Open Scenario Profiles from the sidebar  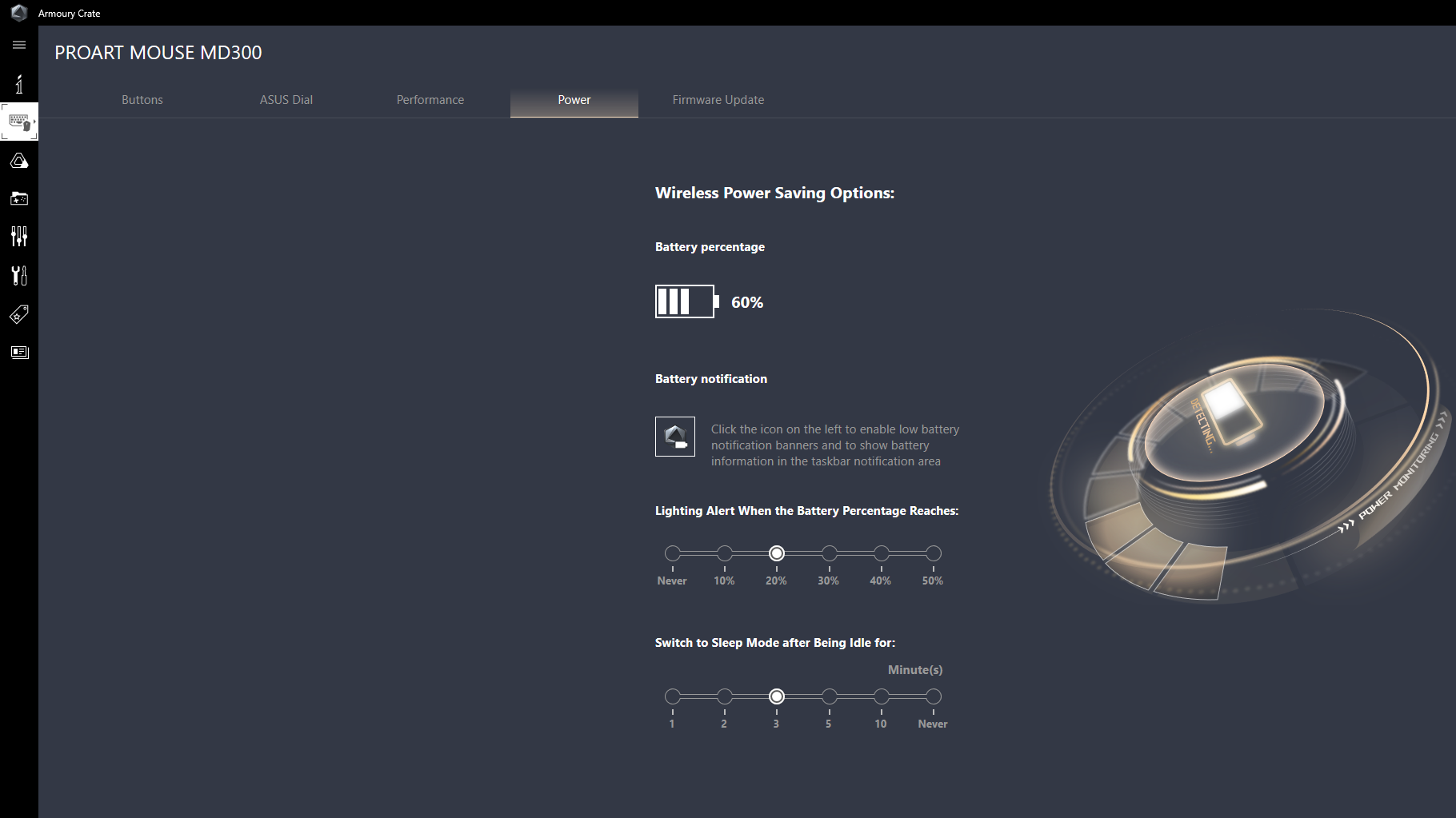click(x=19, y=236)
